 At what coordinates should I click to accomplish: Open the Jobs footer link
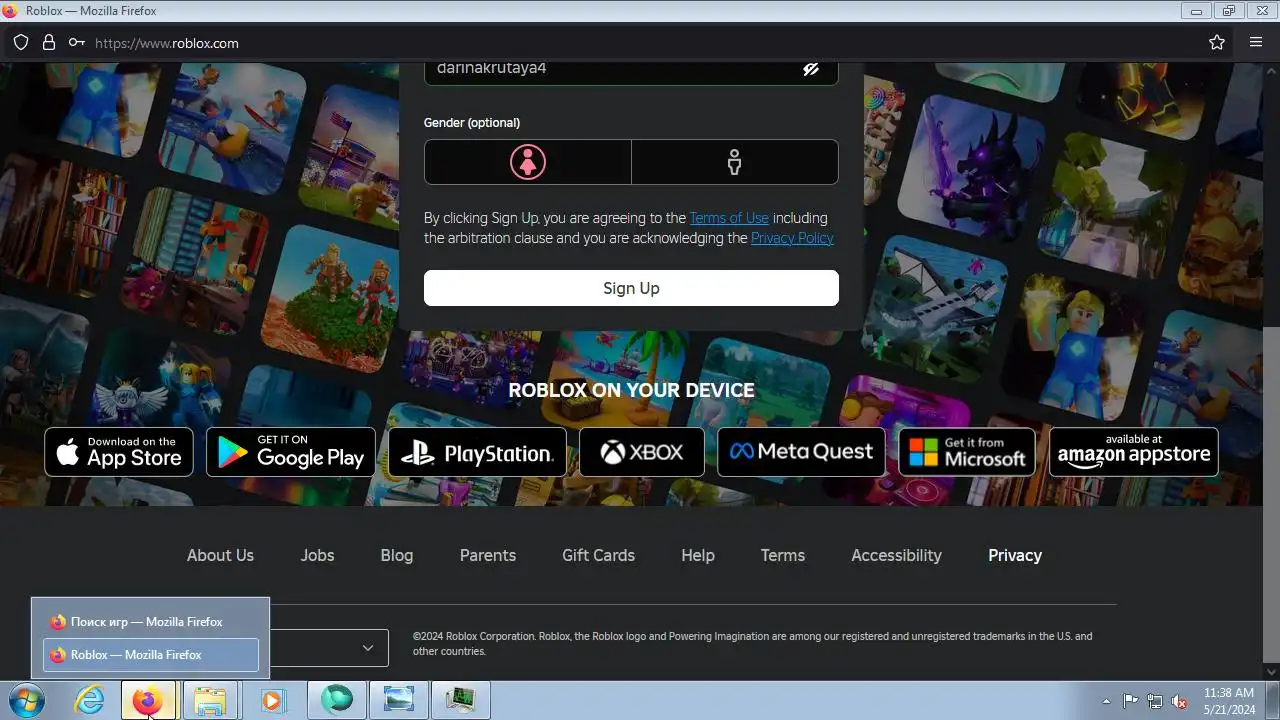(x=318, y=555)
